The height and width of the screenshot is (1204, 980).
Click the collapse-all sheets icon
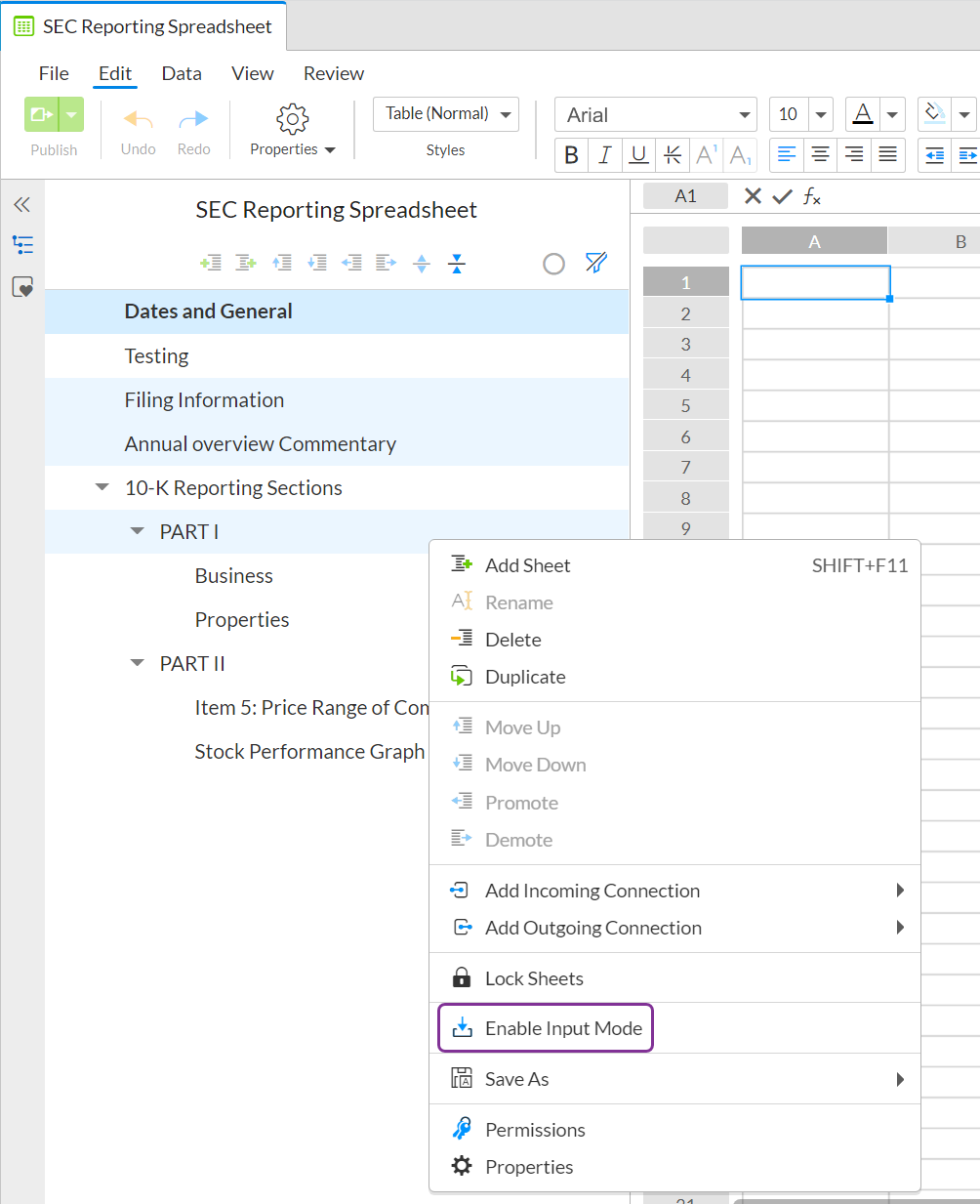456,263
